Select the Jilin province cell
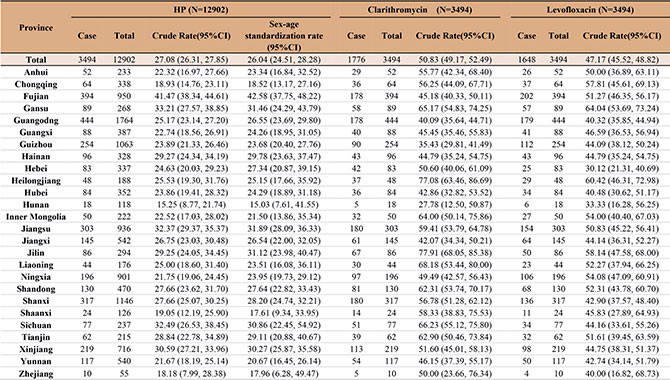This screenshot has height=380, width=670. click(x=36, y=253)
